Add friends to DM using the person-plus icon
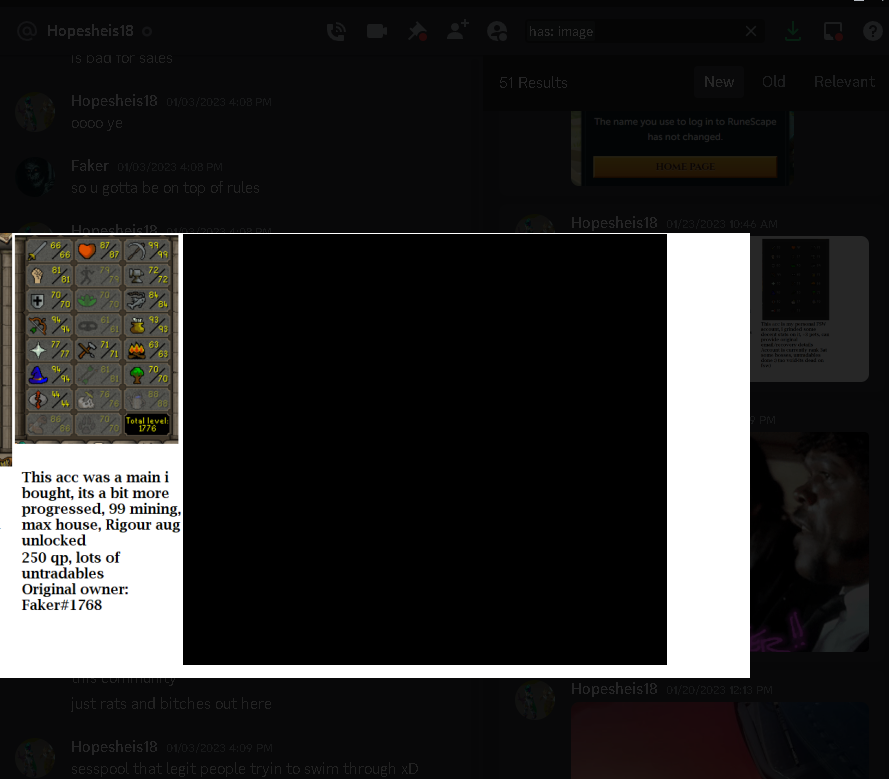This screenshot has width=889, height=779. 458,30
